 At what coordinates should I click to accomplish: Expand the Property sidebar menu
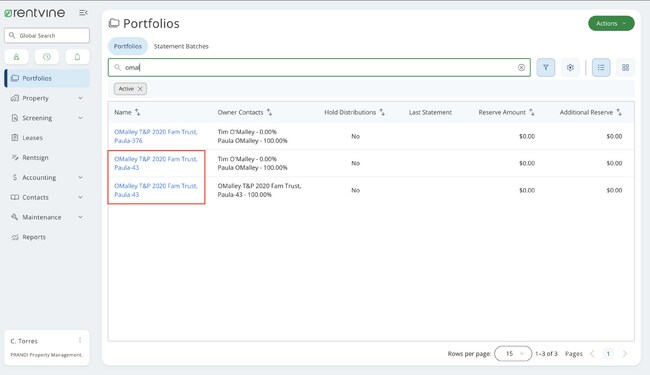(x=47, y=98)
